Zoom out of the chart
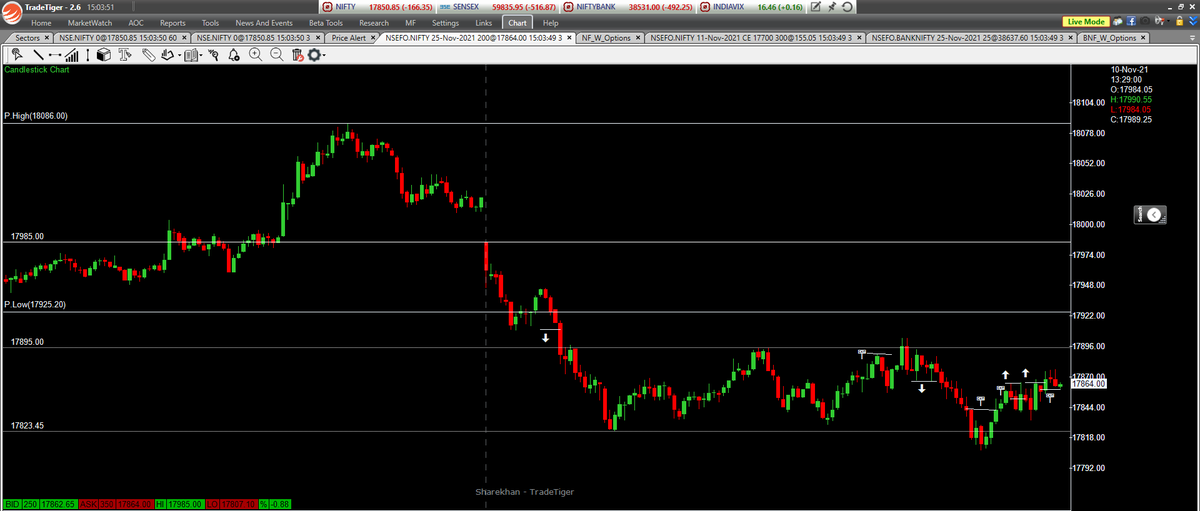This screenshot has width=1200, height=511. click(277, 54)
